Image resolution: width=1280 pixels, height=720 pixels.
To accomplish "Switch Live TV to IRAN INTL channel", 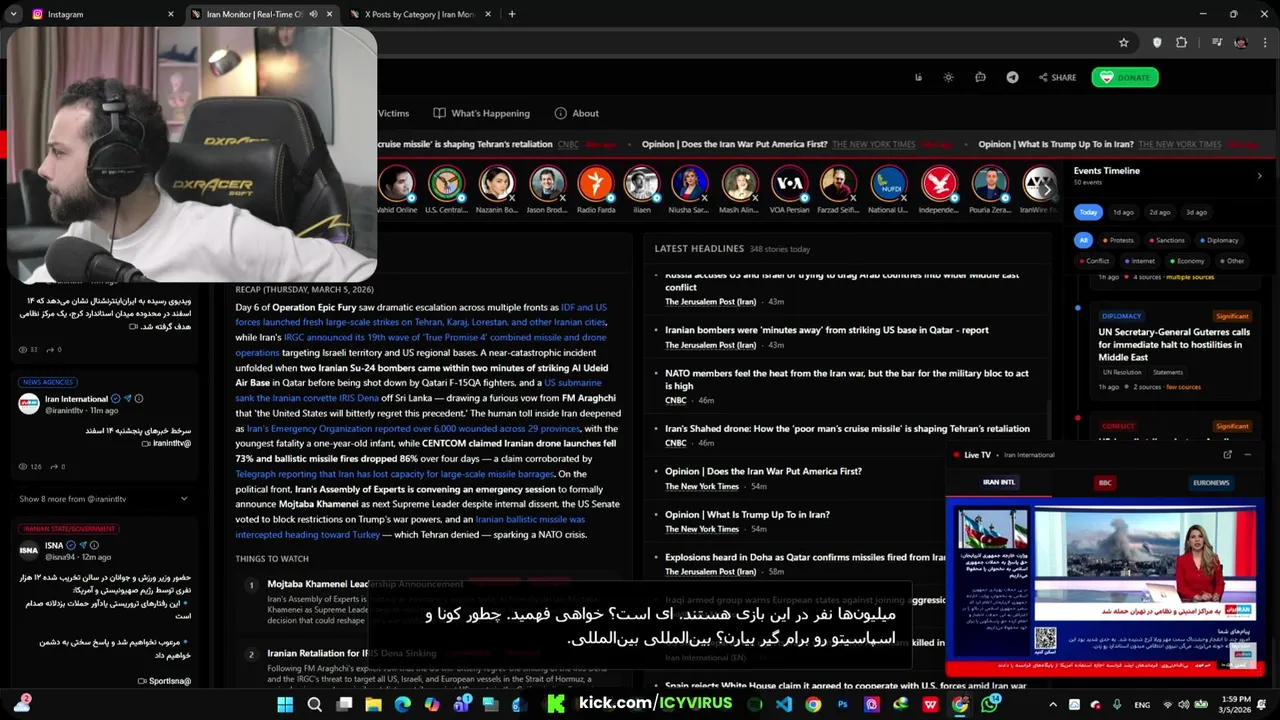I will [x=998, y=482].
